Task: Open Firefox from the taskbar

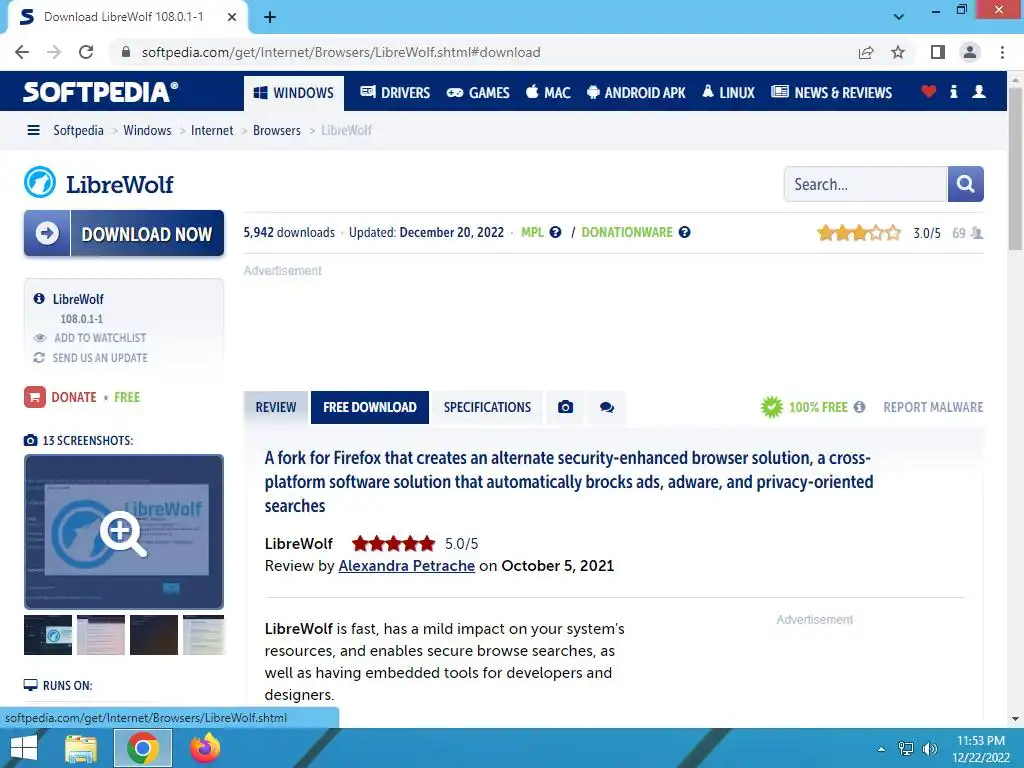Action: (x=205, y=748)
